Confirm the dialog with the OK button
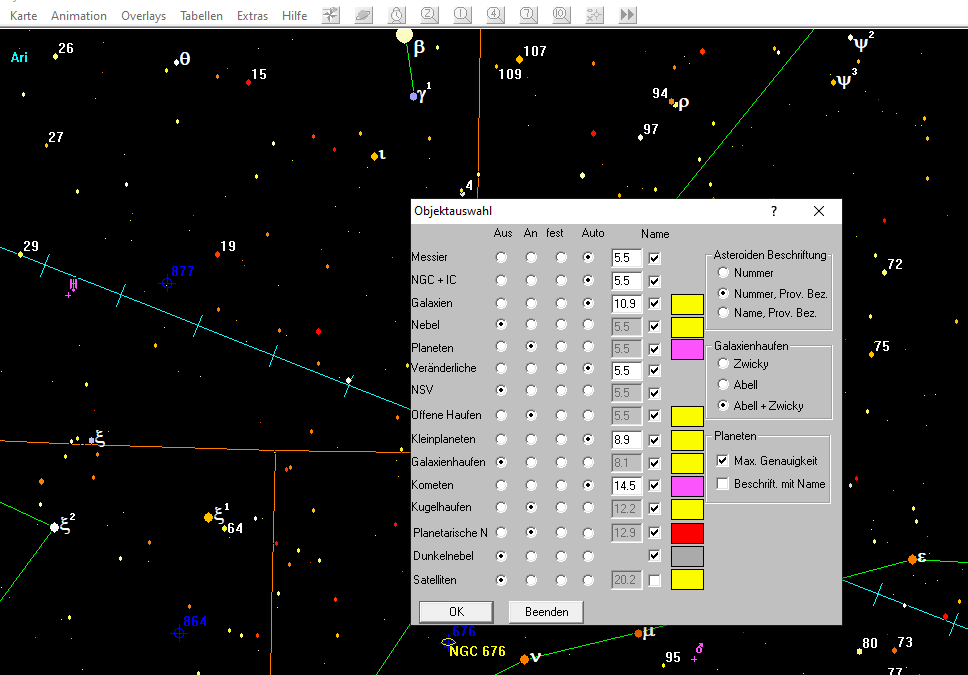This screenshot has height=675, width=968. [x=456, y=611]
